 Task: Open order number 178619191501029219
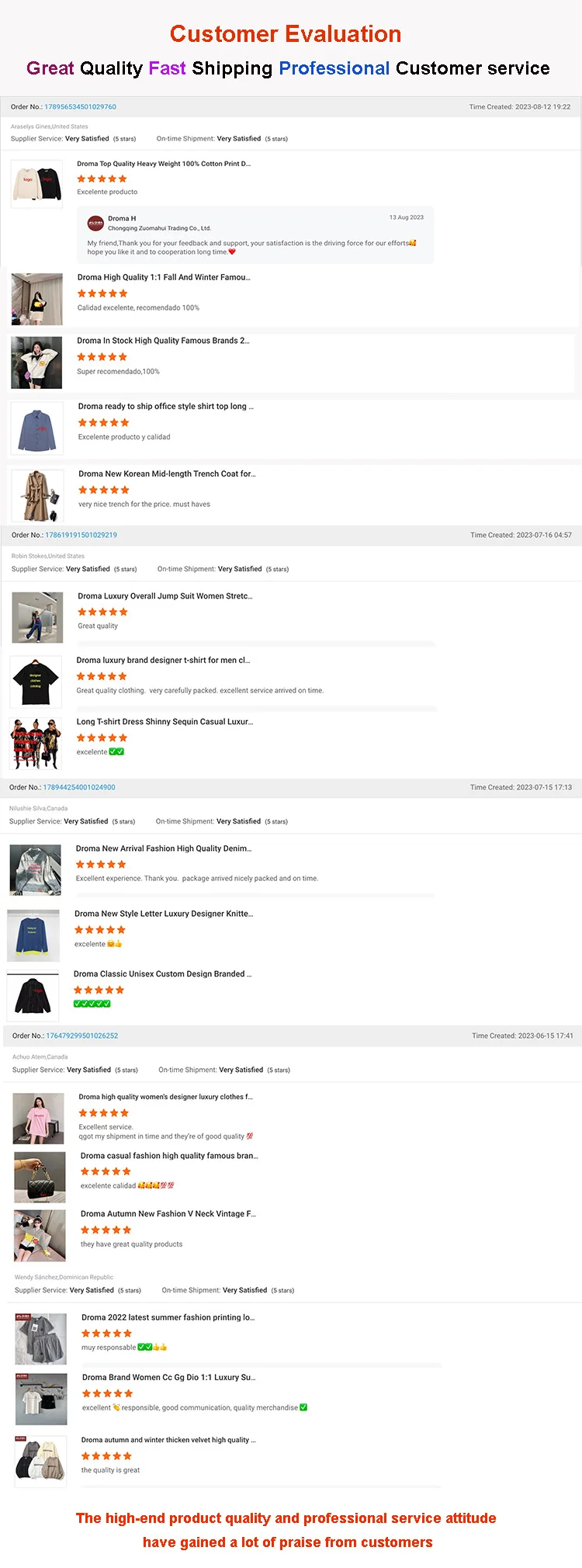[81, 535]
